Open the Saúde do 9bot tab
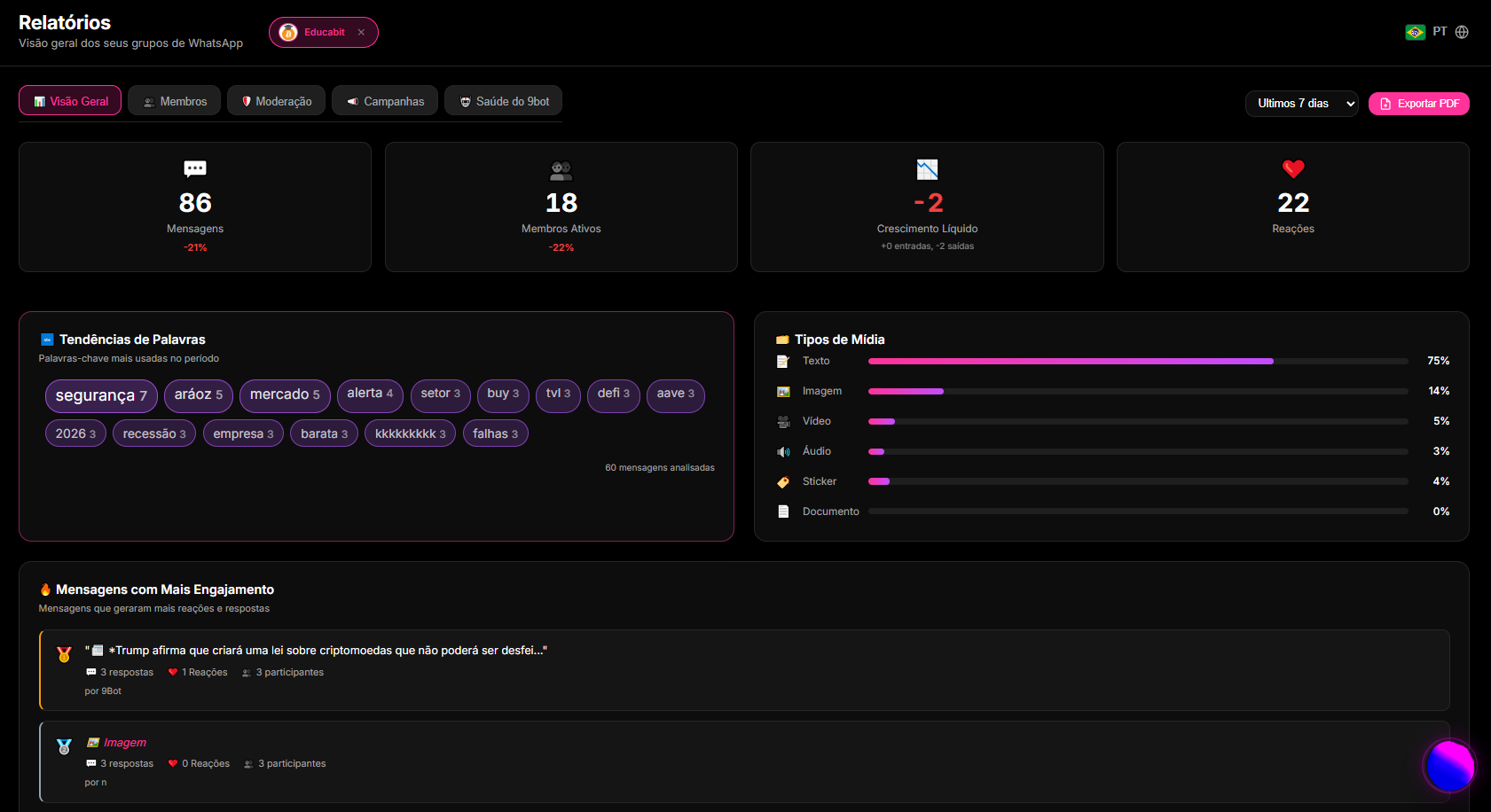 coord(504,101)
